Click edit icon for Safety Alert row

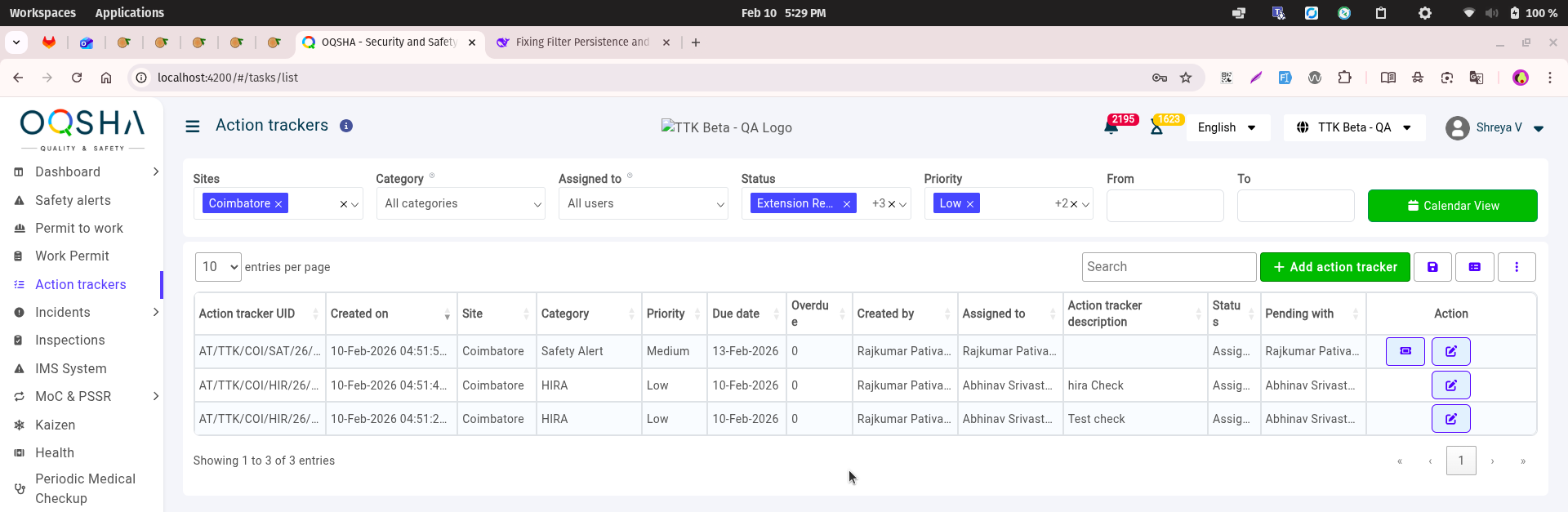coord(1450,351)
